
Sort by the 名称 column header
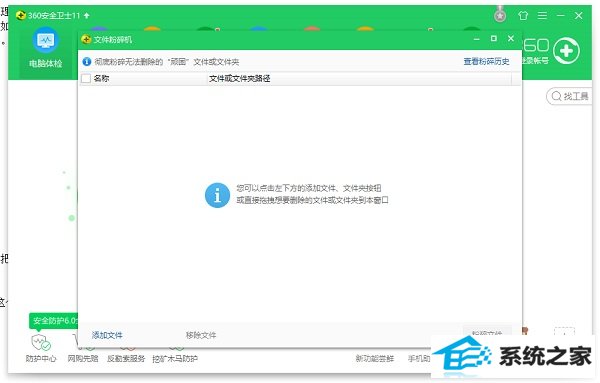tap(101, 78)
